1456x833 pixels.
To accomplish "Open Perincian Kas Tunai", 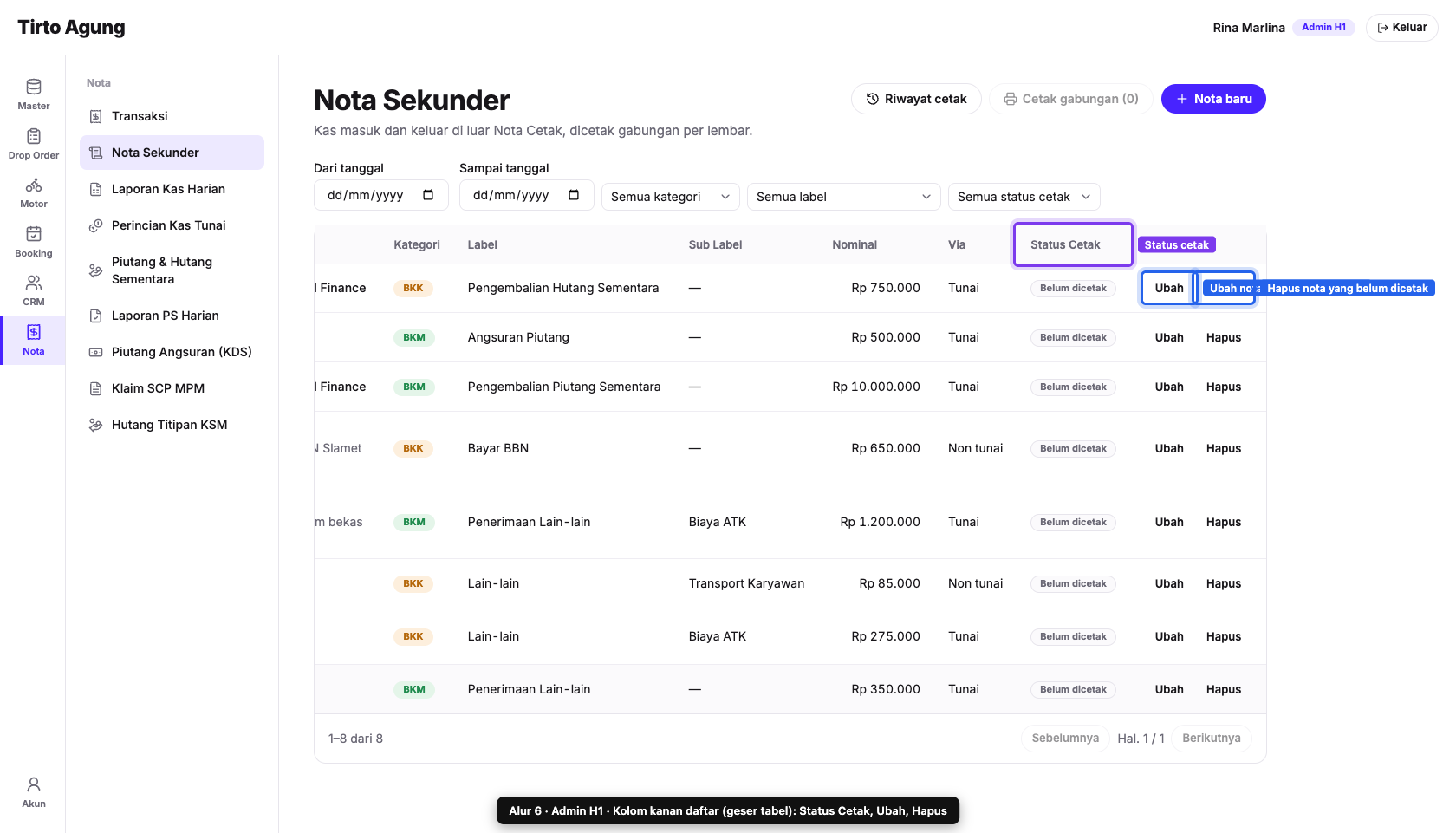I will (x=172, y=225).
